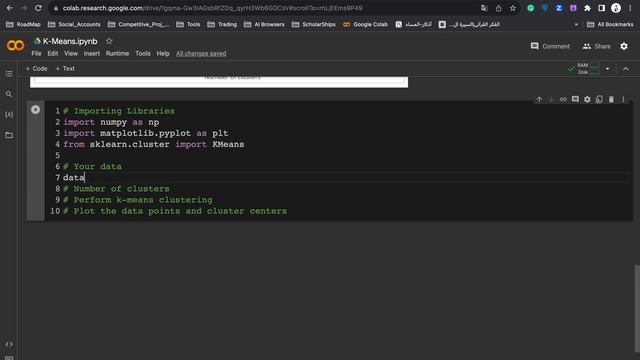
Task: Open browser side panel icon
Action: 602,8
